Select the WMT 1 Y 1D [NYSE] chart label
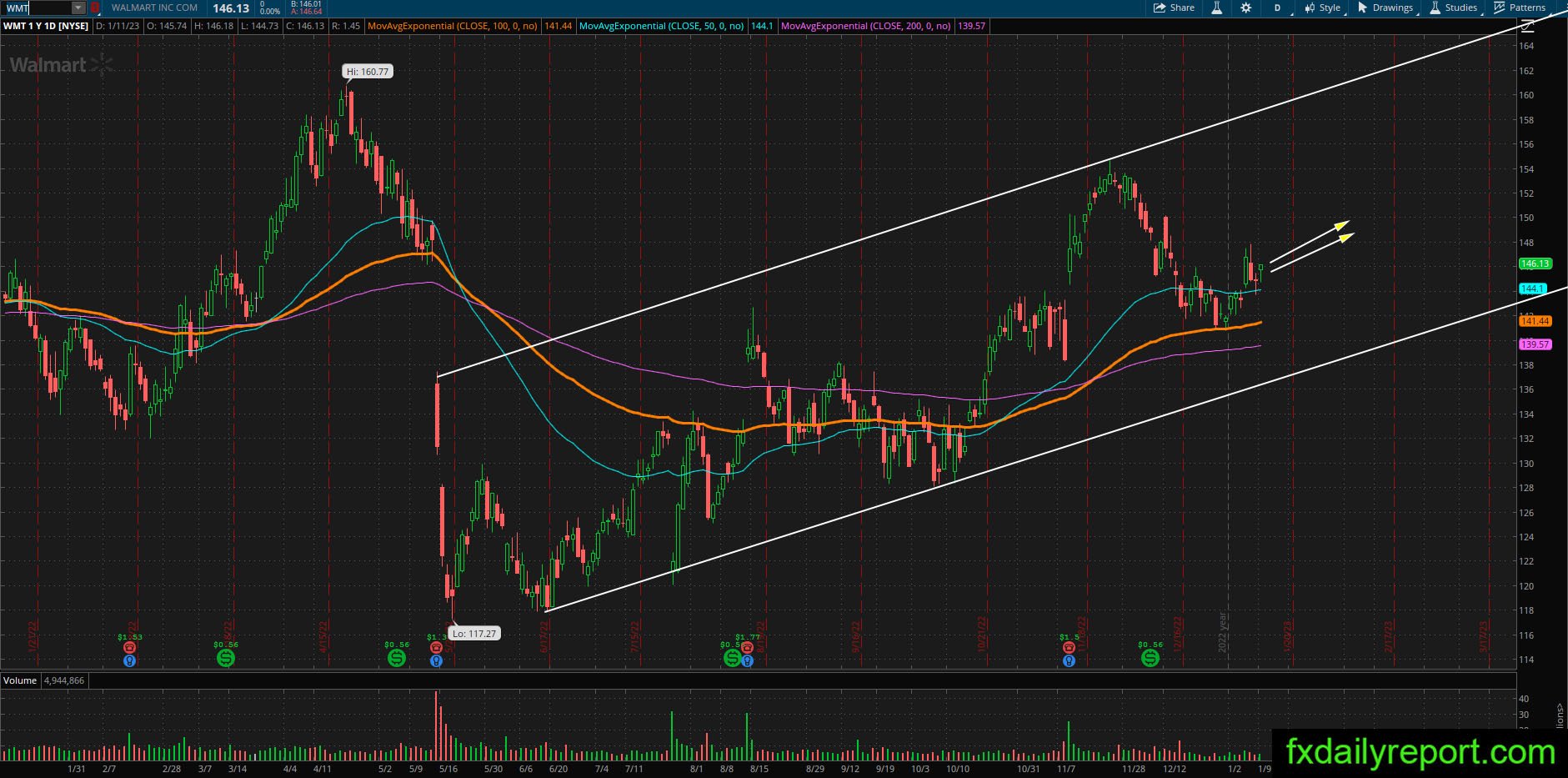 tap(46, 26)
